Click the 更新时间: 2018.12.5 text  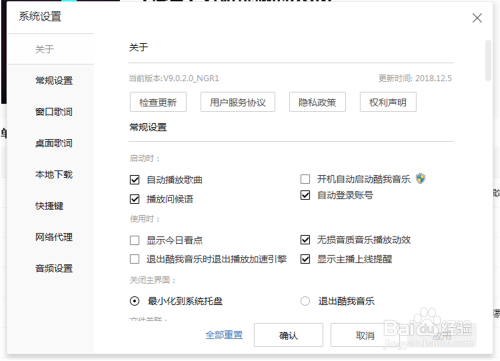coord(415,78)
